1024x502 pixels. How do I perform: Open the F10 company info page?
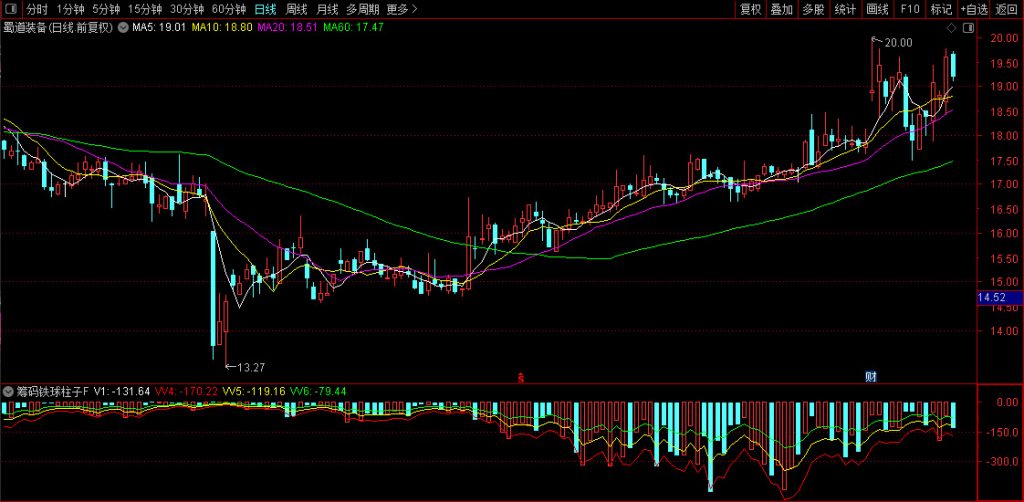(909, 9)
